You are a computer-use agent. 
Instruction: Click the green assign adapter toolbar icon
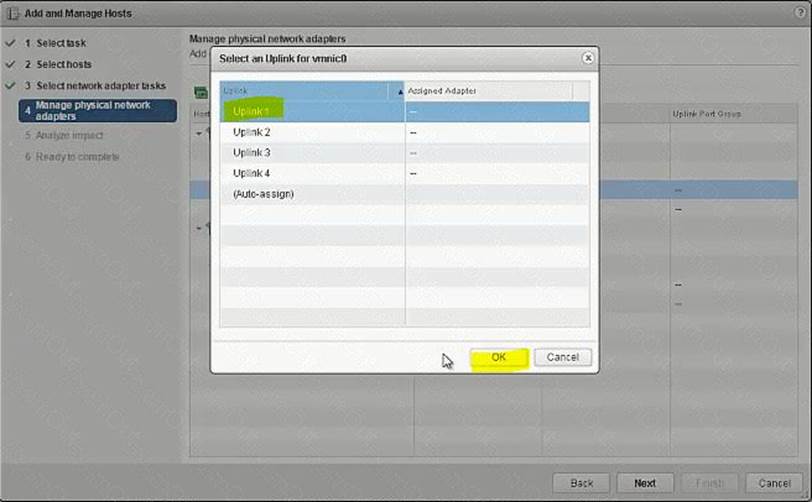coord(200,92)
